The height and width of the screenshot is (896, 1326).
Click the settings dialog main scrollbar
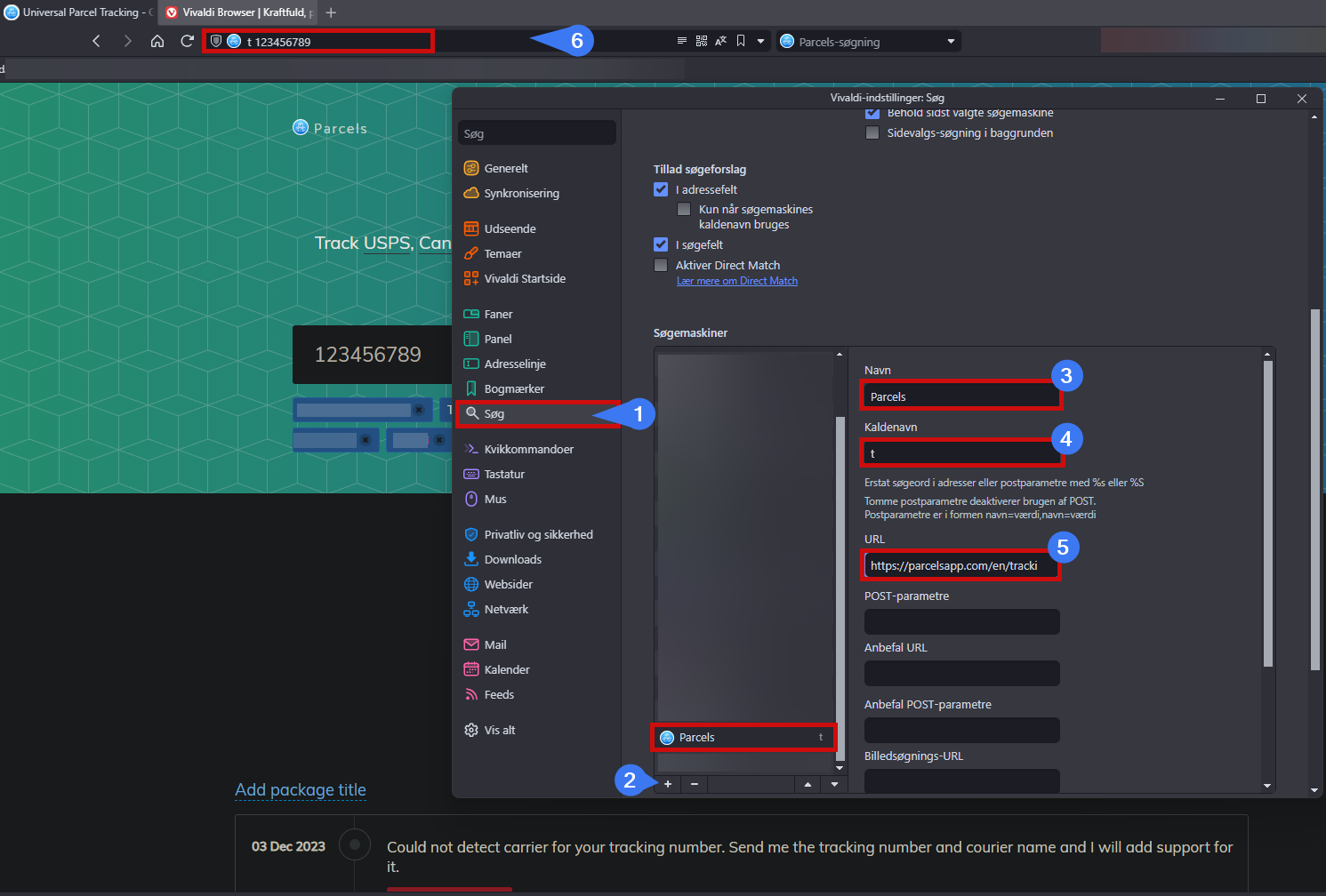1314,489
